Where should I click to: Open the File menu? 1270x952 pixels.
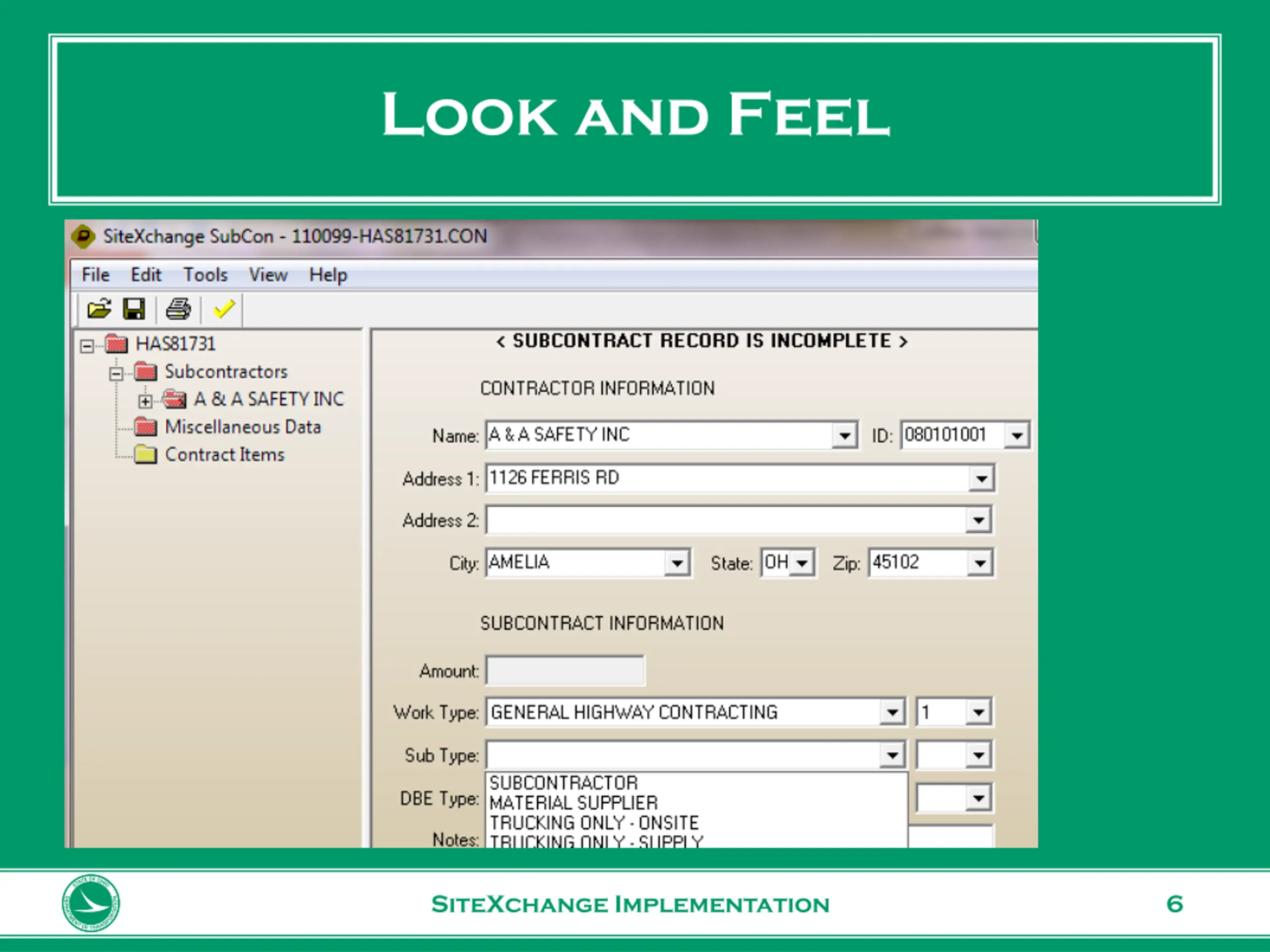click(x=95, y=275)
